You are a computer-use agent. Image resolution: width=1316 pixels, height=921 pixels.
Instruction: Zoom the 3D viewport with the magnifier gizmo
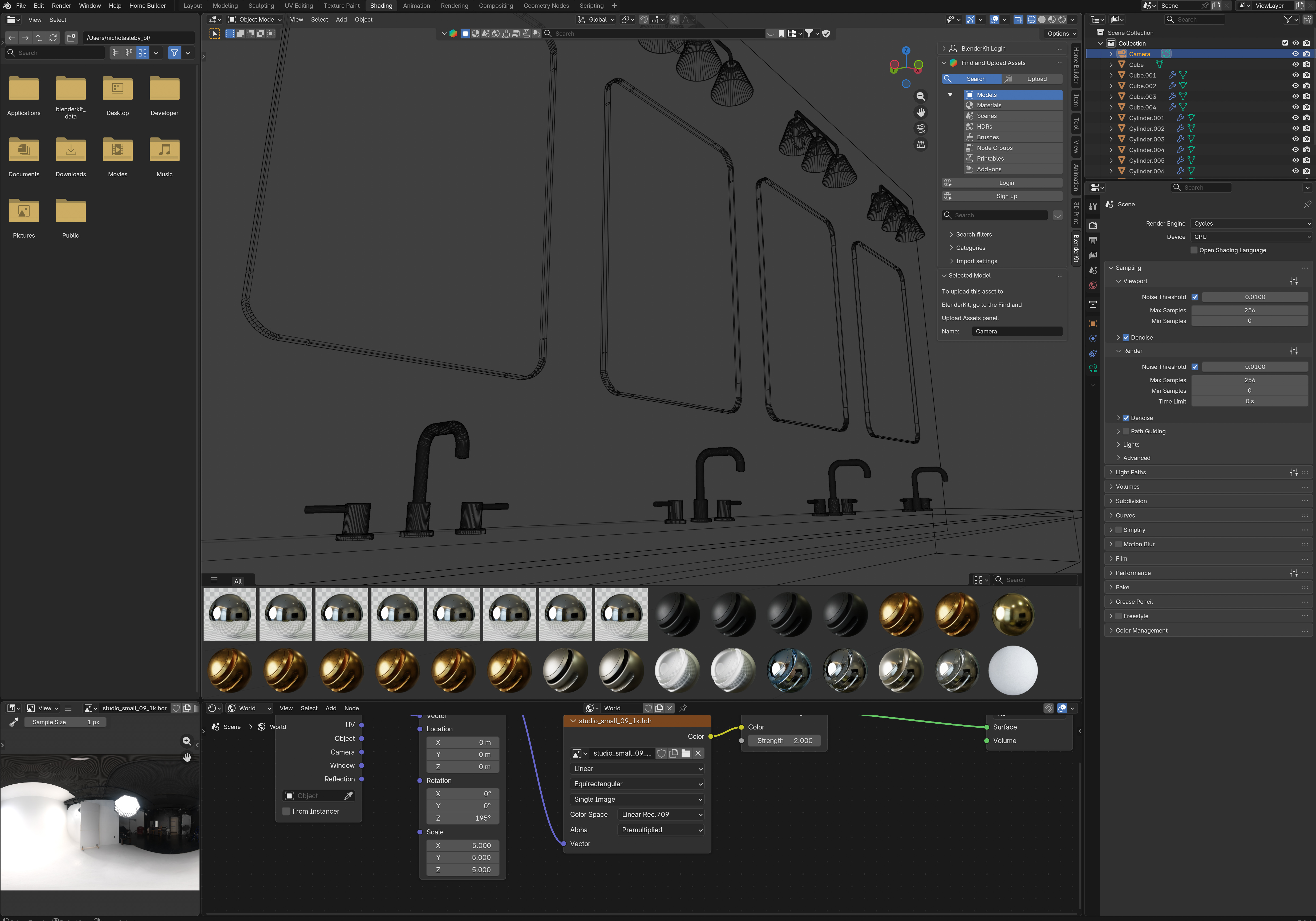[x=921, y=96]
